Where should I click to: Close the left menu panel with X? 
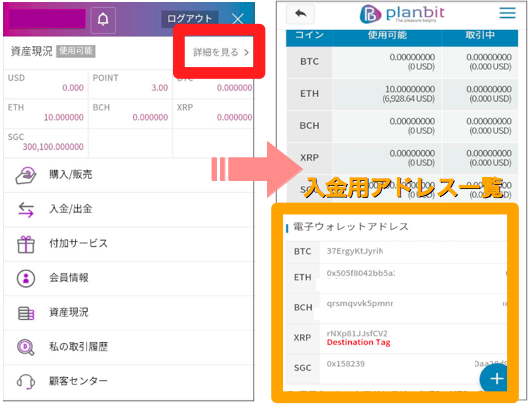pos(238,19)
